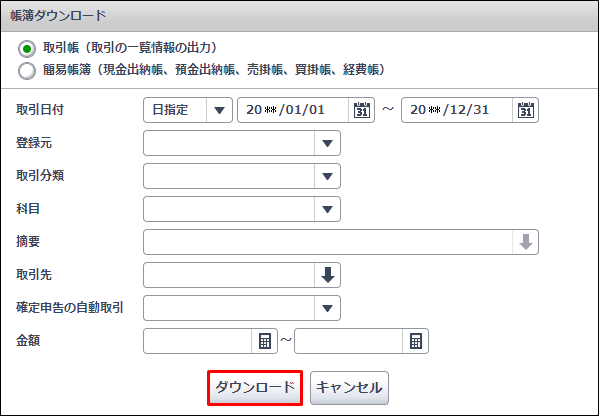This screenshot has height=416, width=599.
Task: Click the start date field 20**/01/01
Action: pos(293,110)
